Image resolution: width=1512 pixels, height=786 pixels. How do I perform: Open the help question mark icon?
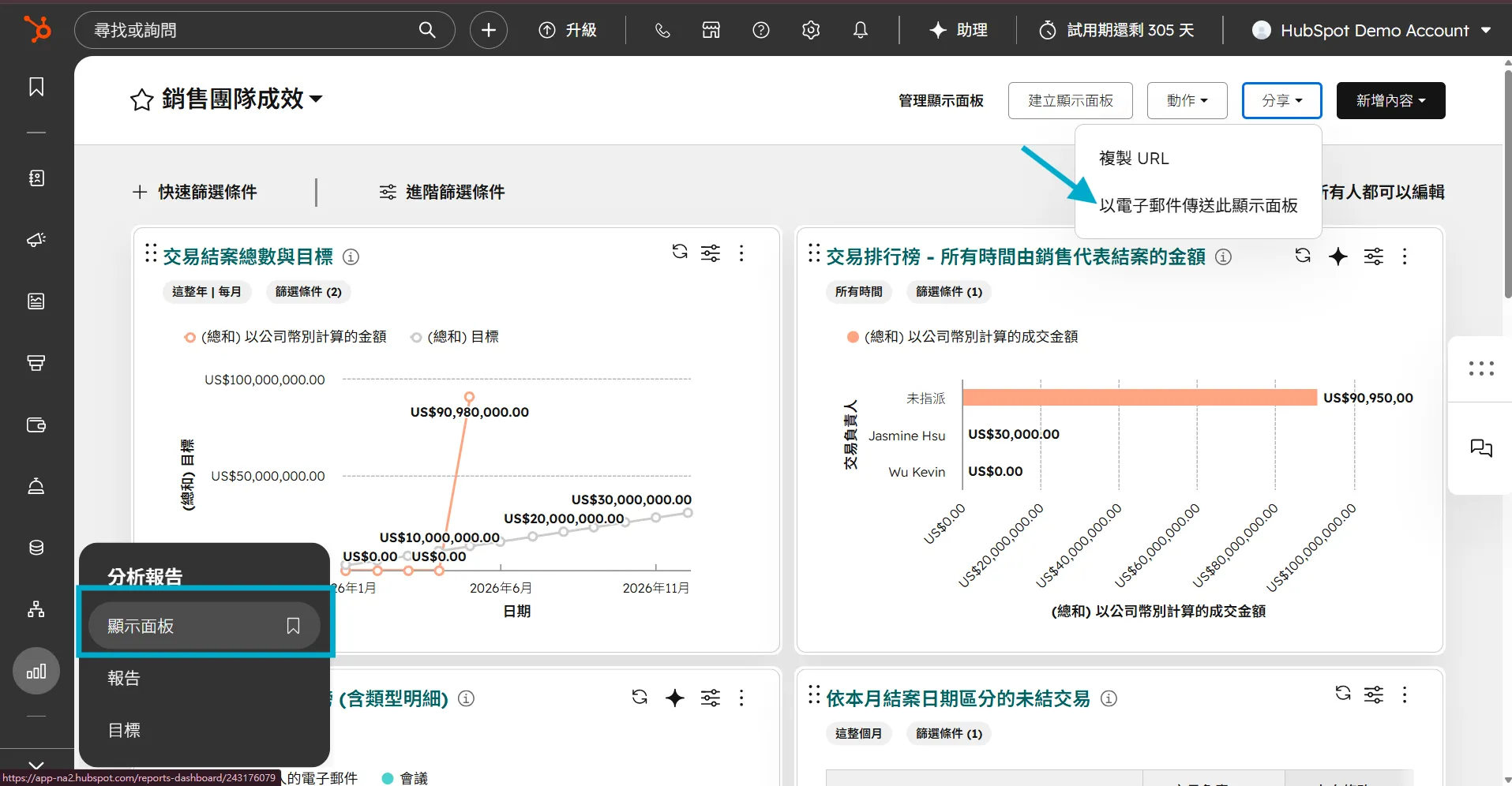761,30
